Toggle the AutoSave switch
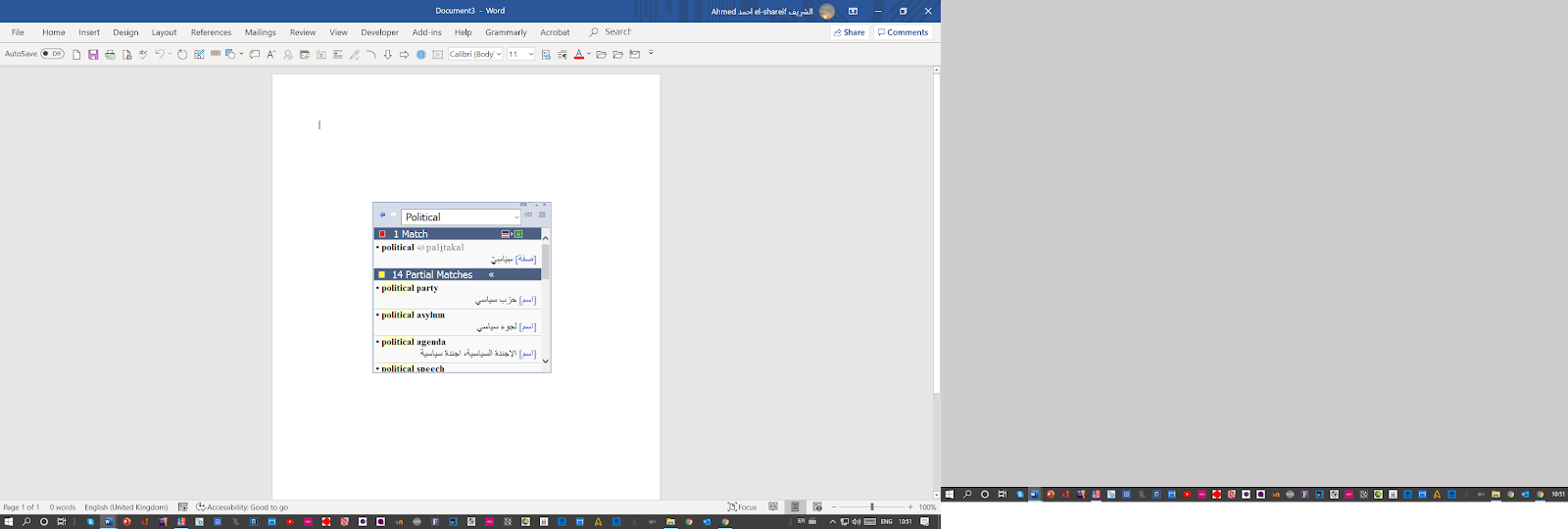Image resolution: width=1568 pixels, height=529 pixels. coord(53,54)
